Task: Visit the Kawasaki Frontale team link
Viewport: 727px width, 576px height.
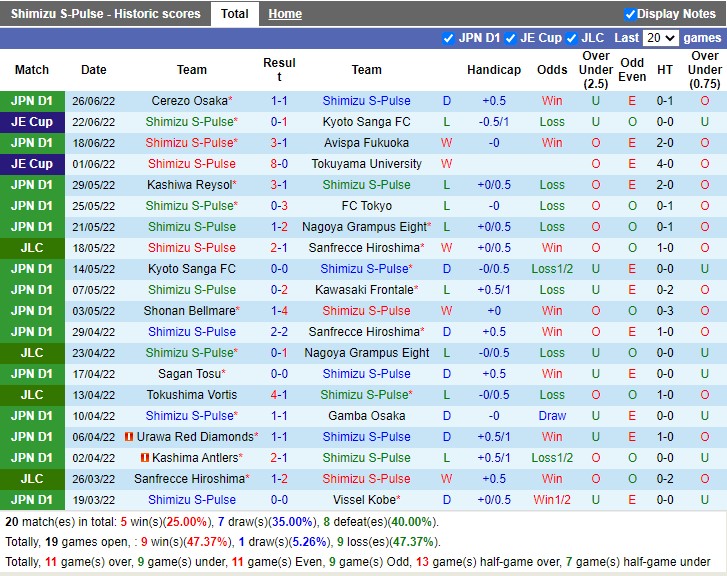Action: [364, 290]
